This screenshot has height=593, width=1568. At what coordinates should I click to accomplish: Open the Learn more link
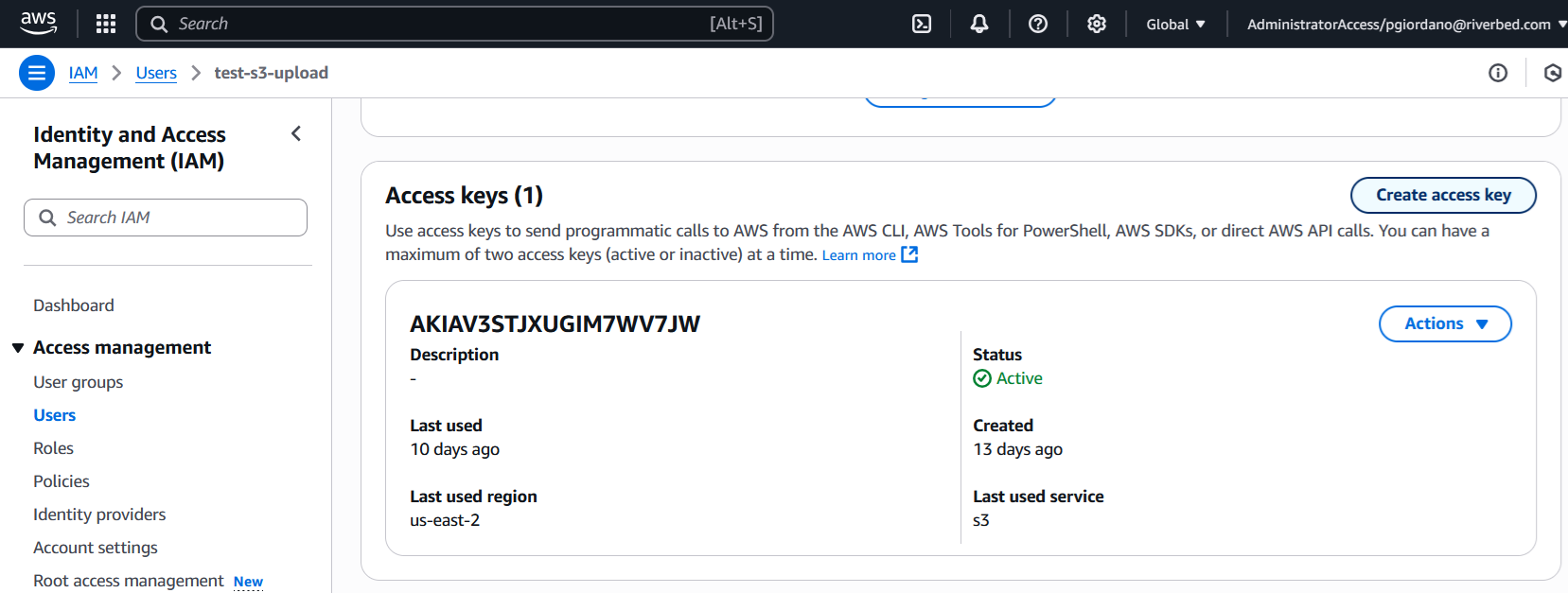[859, 255]
